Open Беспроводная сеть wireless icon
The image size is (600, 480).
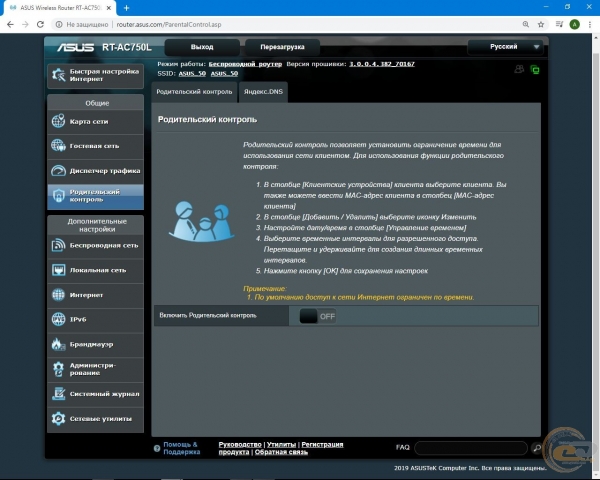tap(58, 244)
